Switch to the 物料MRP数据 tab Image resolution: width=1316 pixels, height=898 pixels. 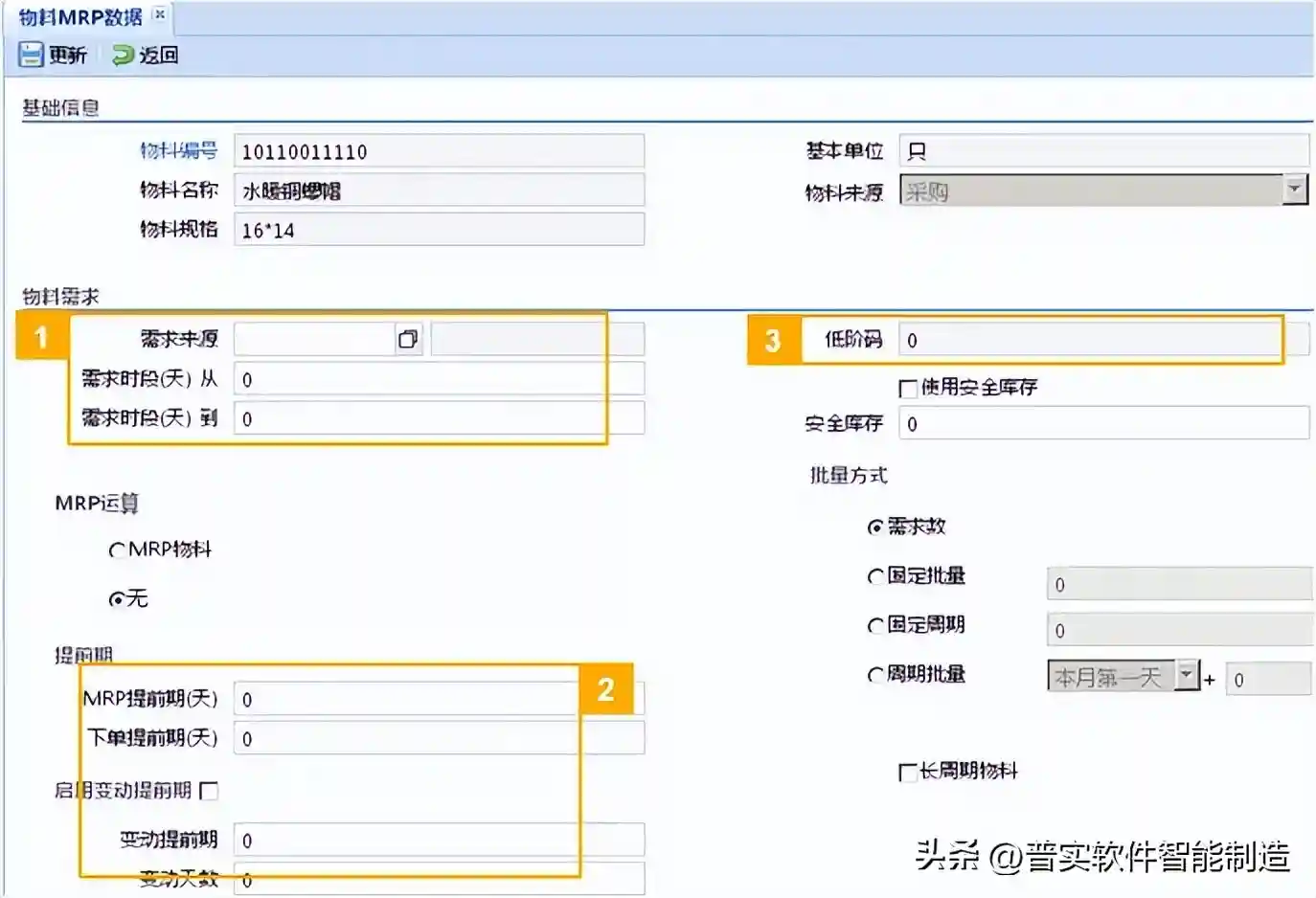80,16
